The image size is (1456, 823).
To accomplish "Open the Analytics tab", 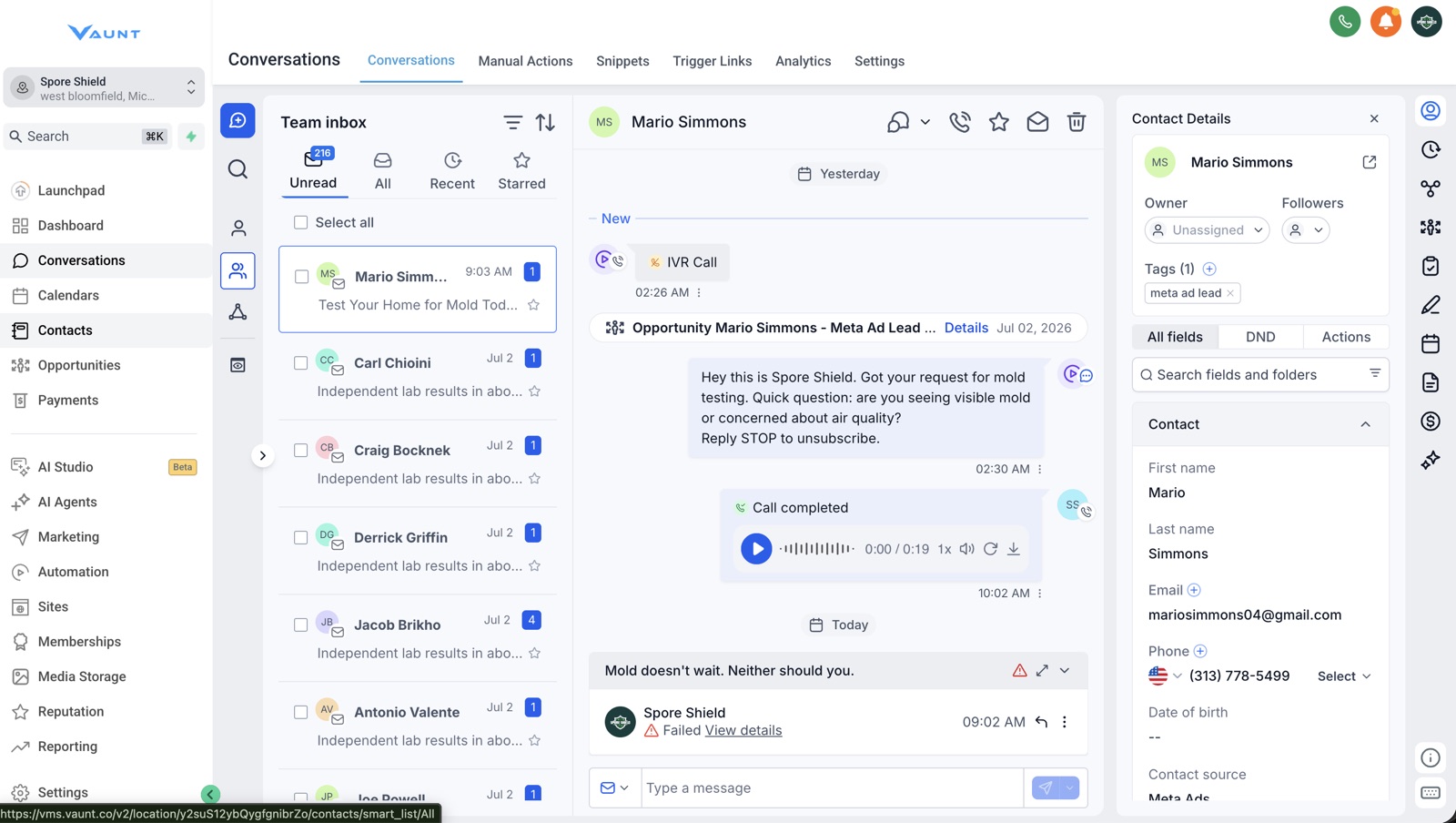I will [x=803, y=61].
